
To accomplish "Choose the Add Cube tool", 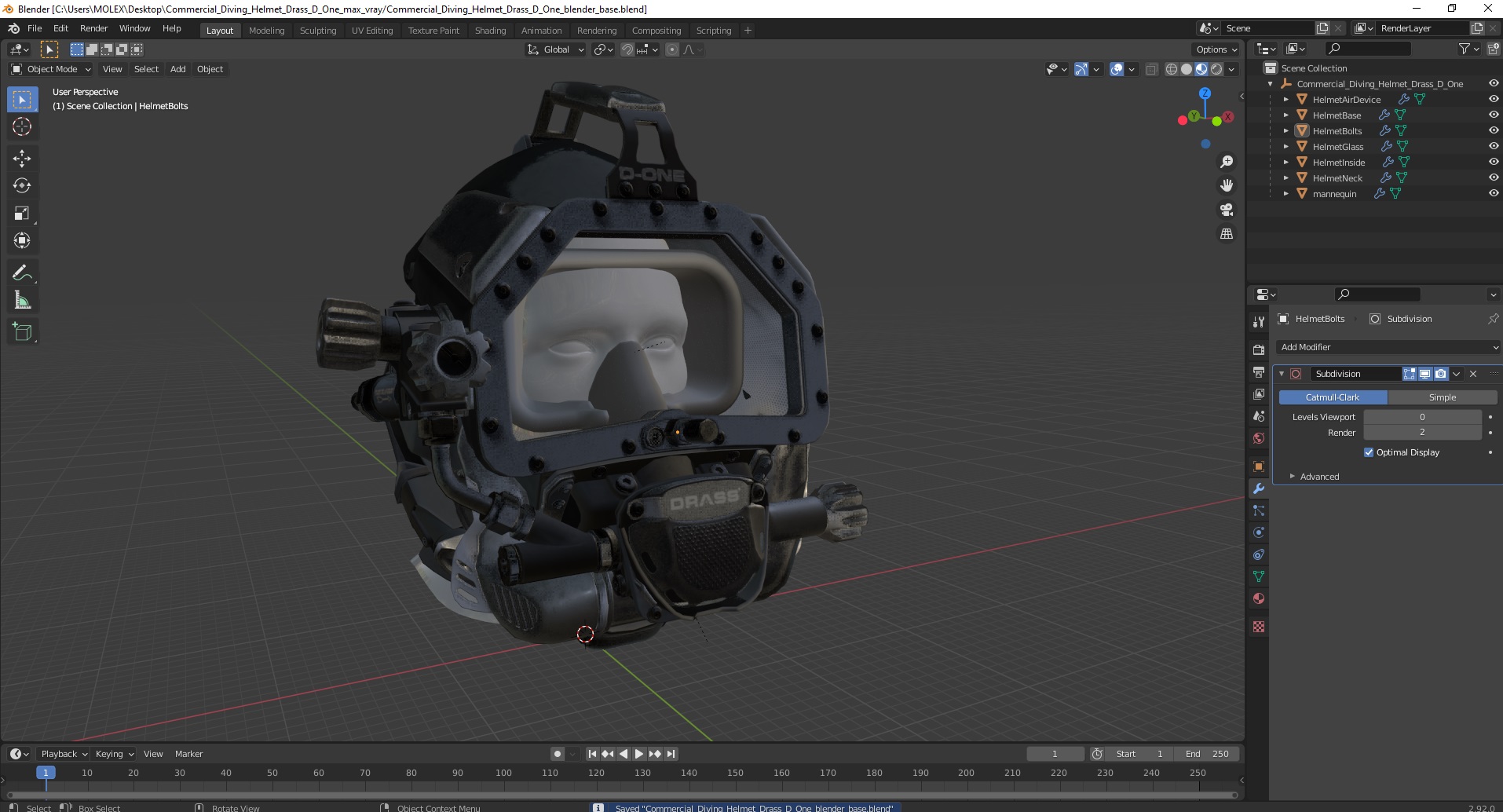I will point(22,331).
